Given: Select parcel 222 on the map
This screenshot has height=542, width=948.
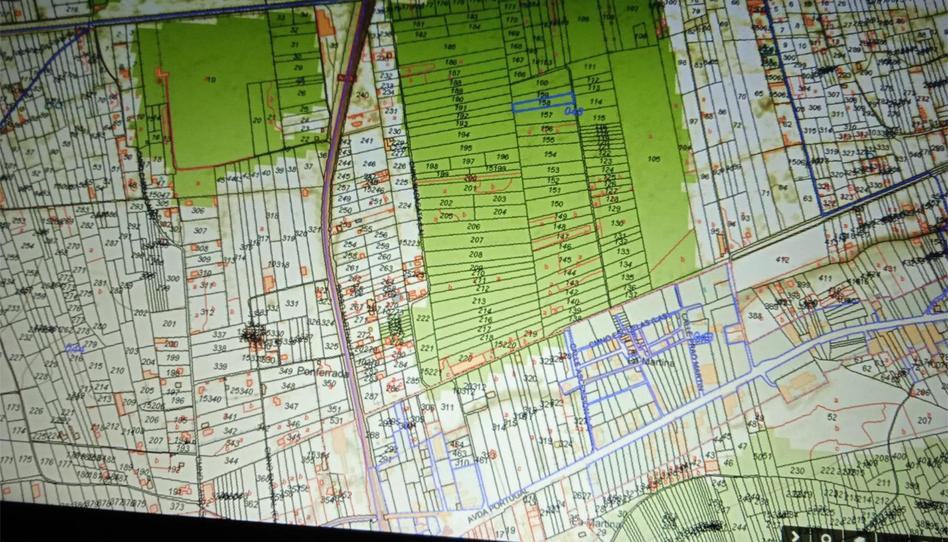Looking at the screenshot, I should pyautogui.click(x=424, y=318).
